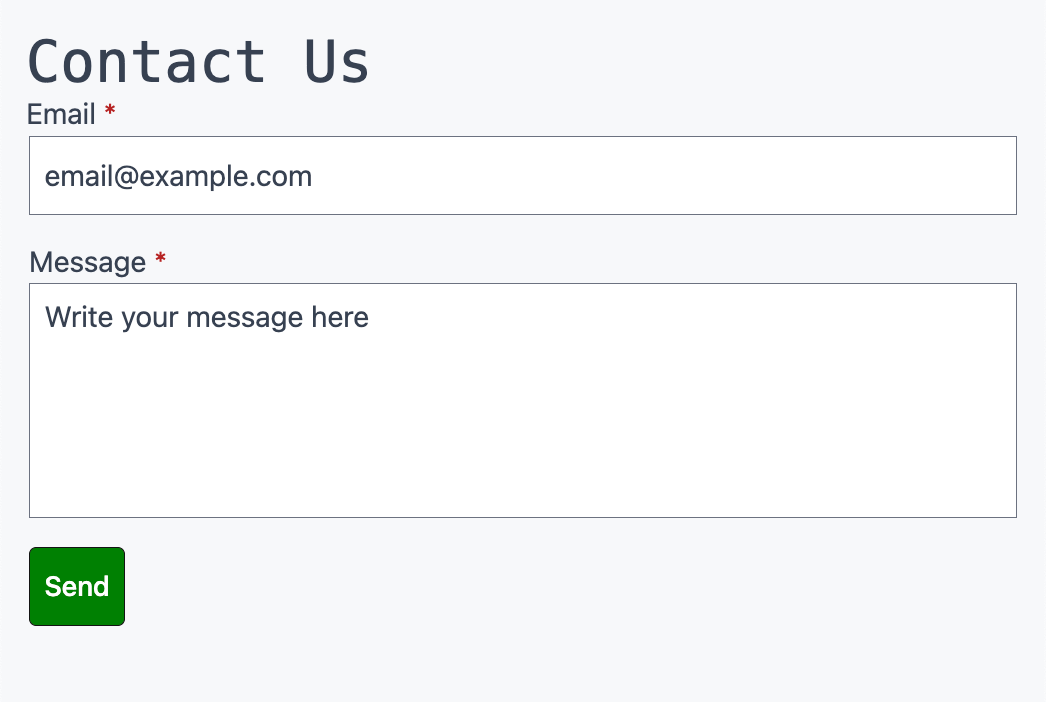Click the Email input field

522,175
